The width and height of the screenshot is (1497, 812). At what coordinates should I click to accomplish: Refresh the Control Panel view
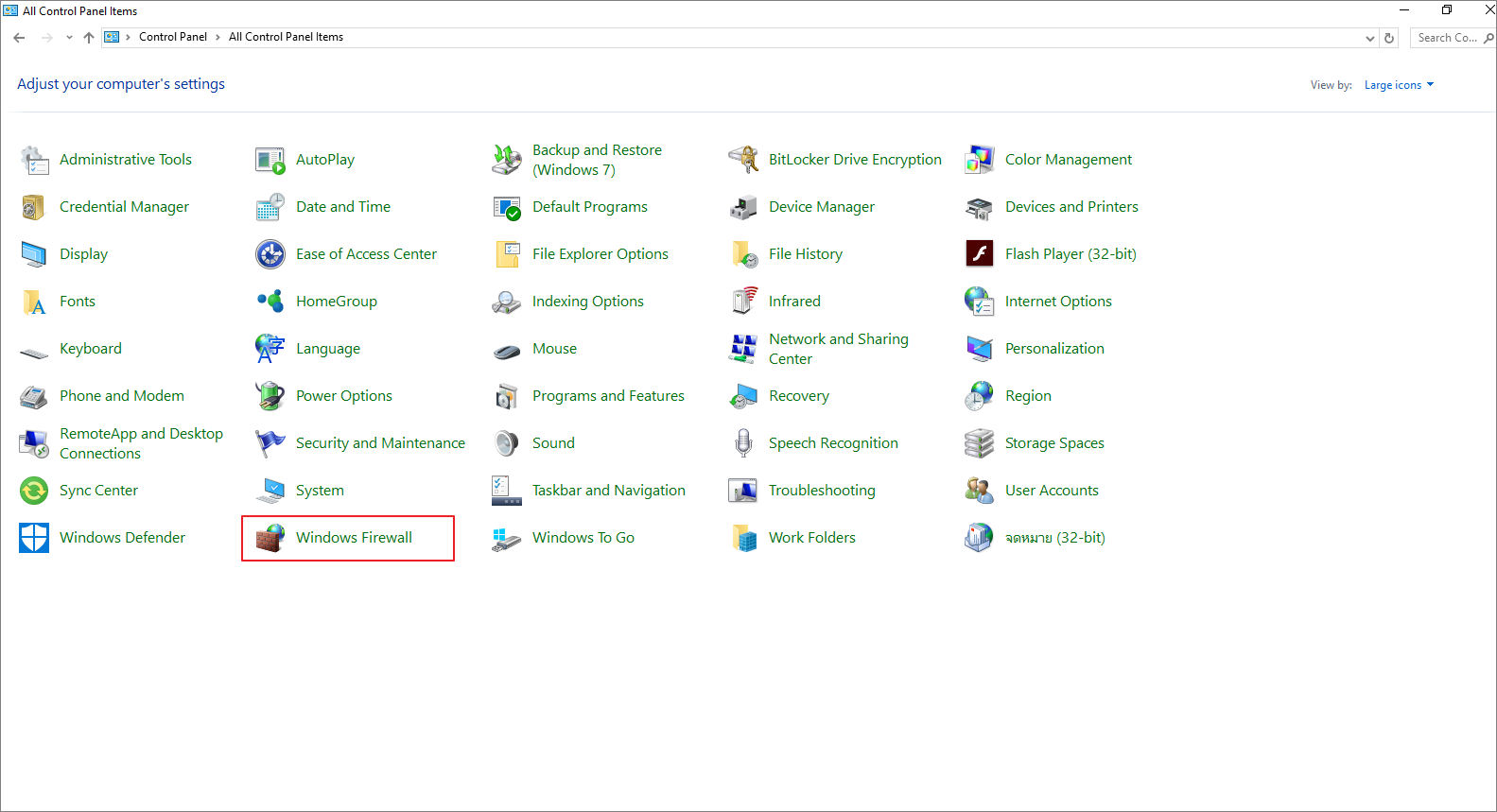coord(1389,38)
